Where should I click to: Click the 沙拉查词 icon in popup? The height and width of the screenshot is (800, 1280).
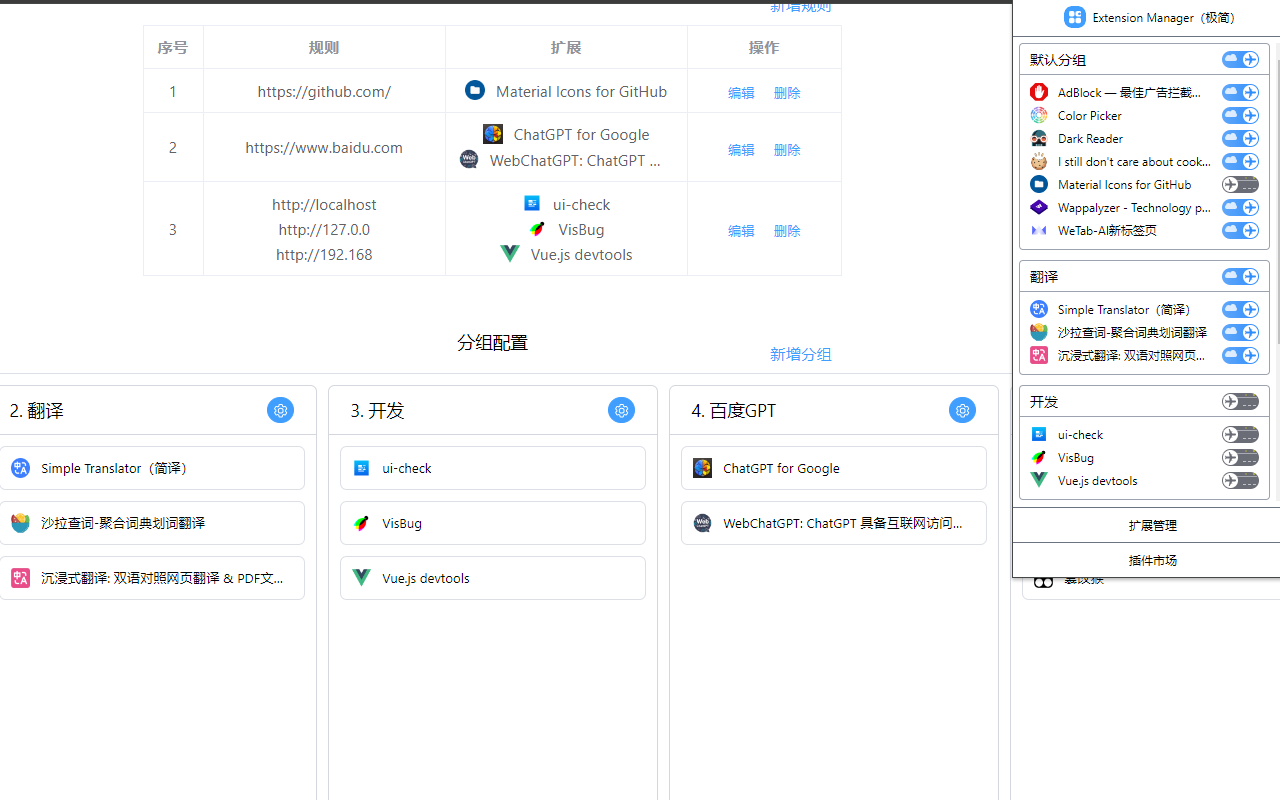(1039, 332)
